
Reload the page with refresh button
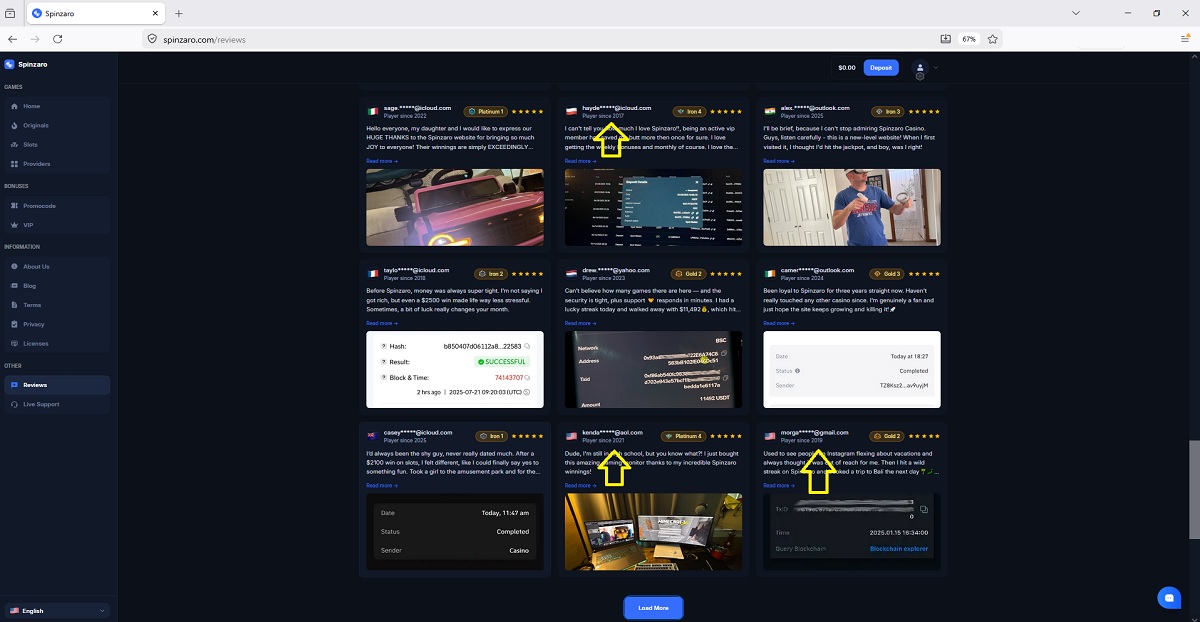(58, 39)
